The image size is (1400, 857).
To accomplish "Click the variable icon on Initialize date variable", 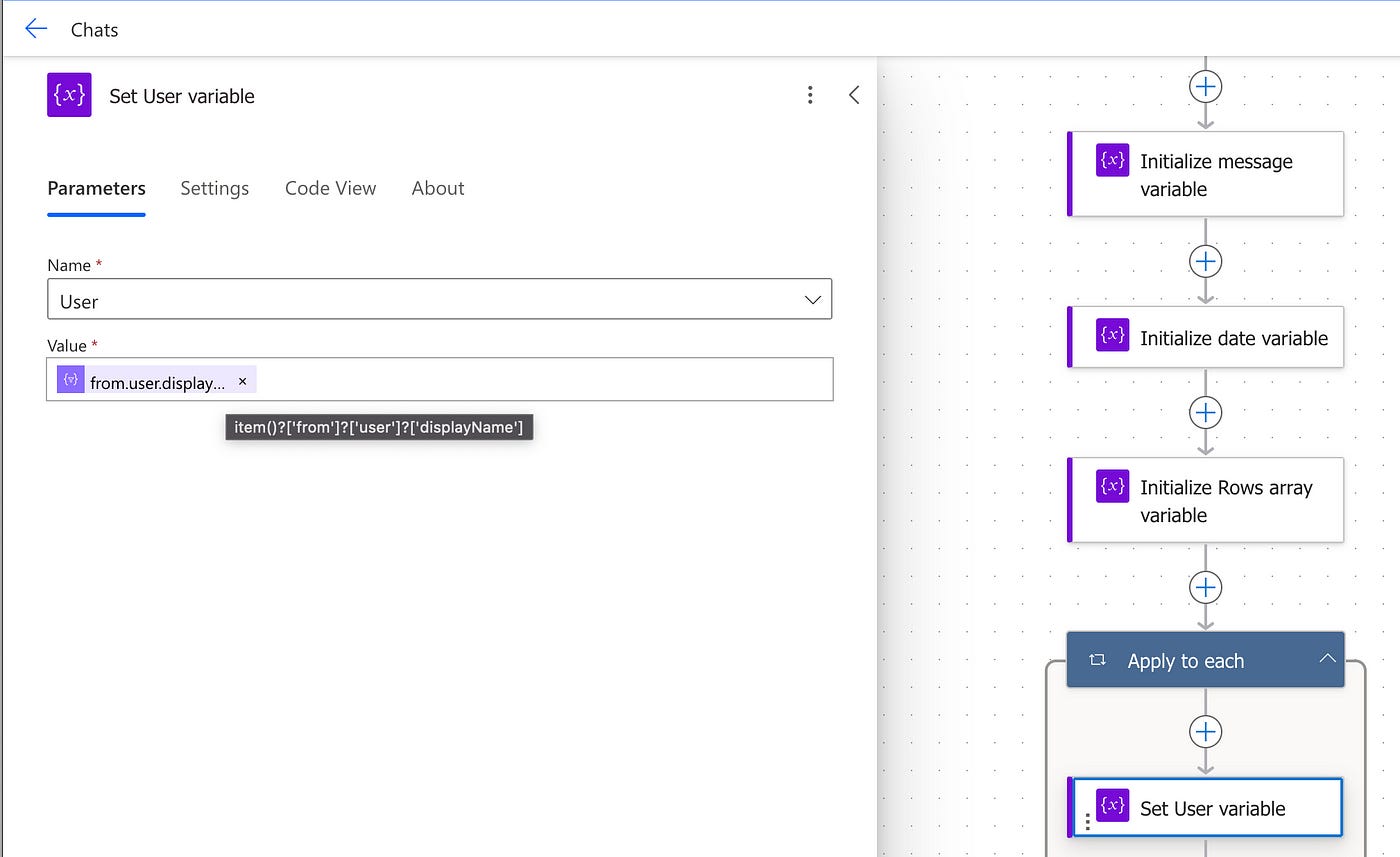I will point(1112,335).
